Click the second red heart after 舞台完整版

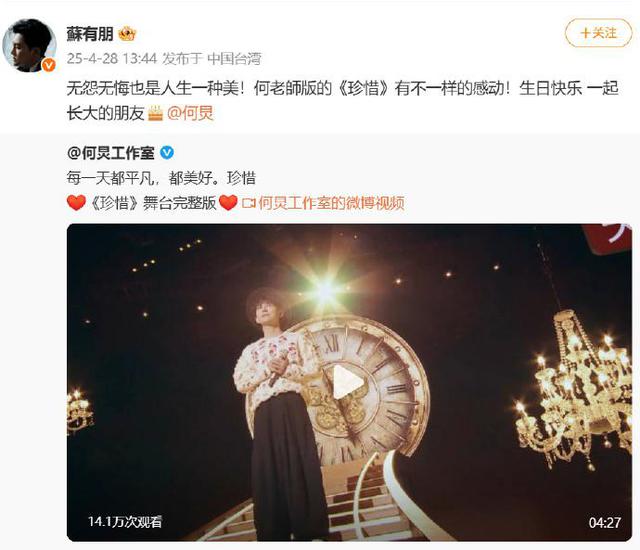[228, 203]
